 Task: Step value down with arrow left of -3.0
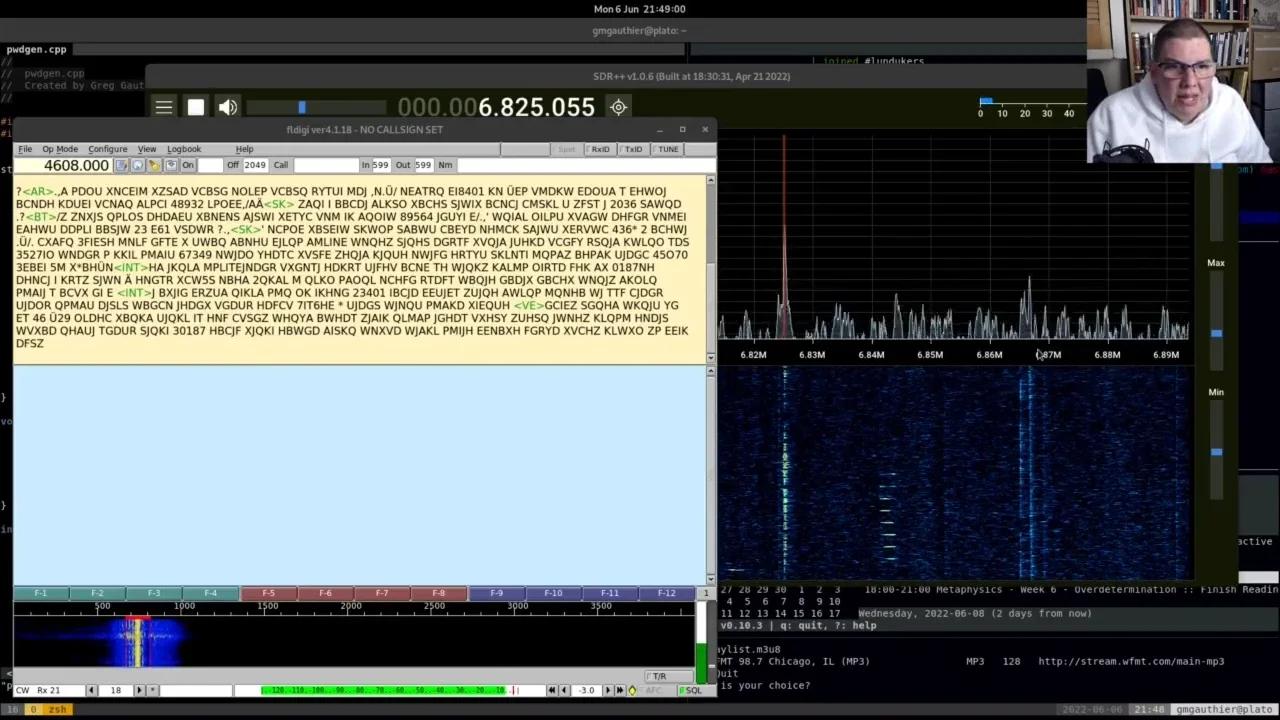pos(564,690)
